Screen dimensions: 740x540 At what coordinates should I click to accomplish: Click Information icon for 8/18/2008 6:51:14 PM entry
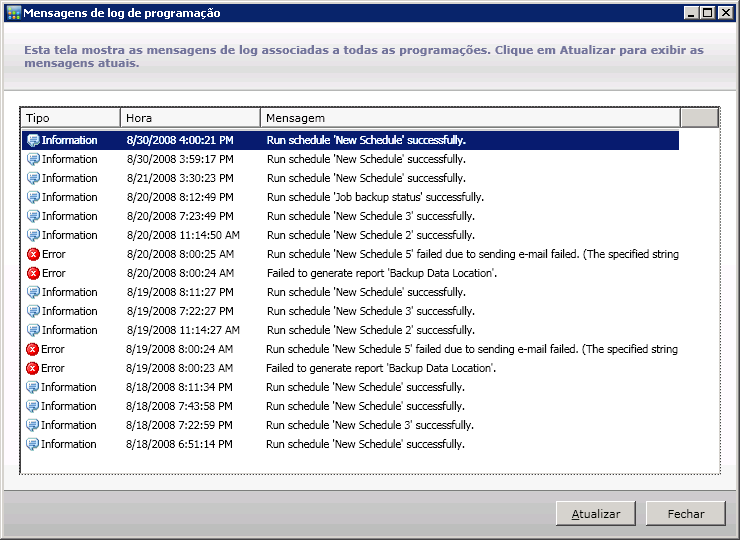[x=33, y=445]
